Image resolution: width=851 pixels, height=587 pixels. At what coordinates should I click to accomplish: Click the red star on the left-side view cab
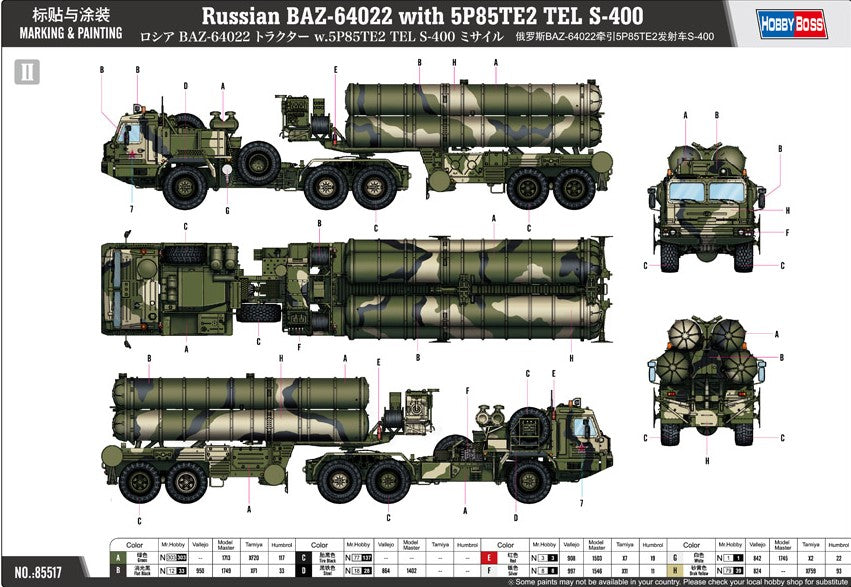coord(132,154)
